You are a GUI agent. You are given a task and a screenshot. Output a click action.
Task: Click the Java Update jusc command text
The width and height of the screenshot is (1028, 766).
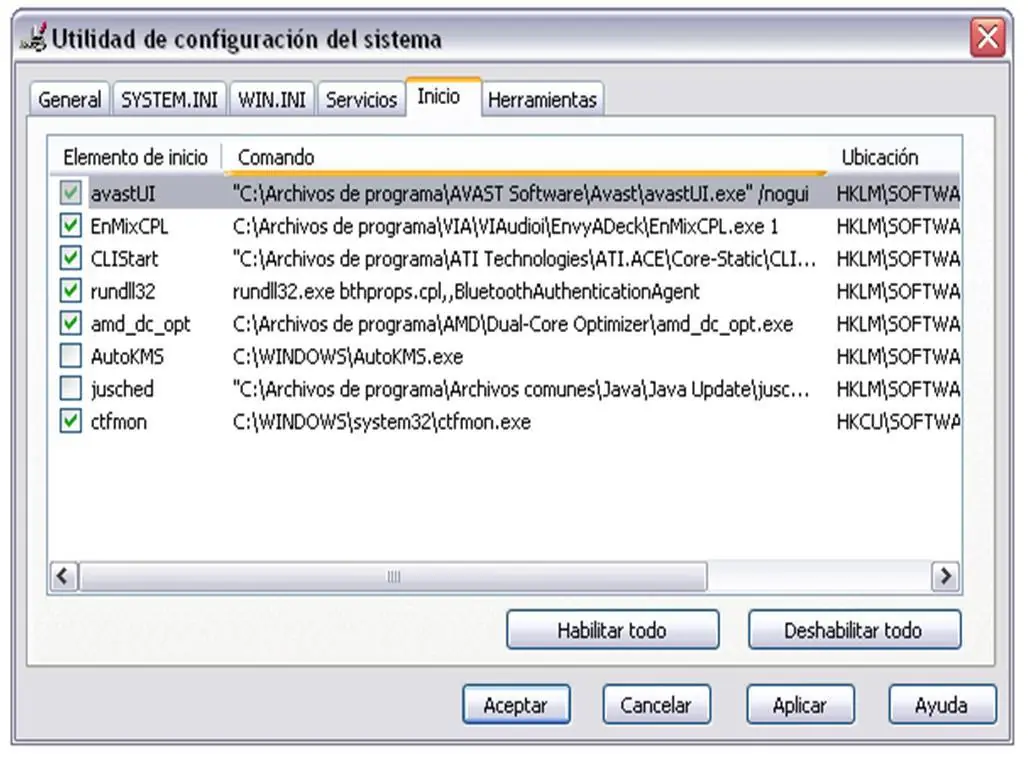(x=521, y=389)
